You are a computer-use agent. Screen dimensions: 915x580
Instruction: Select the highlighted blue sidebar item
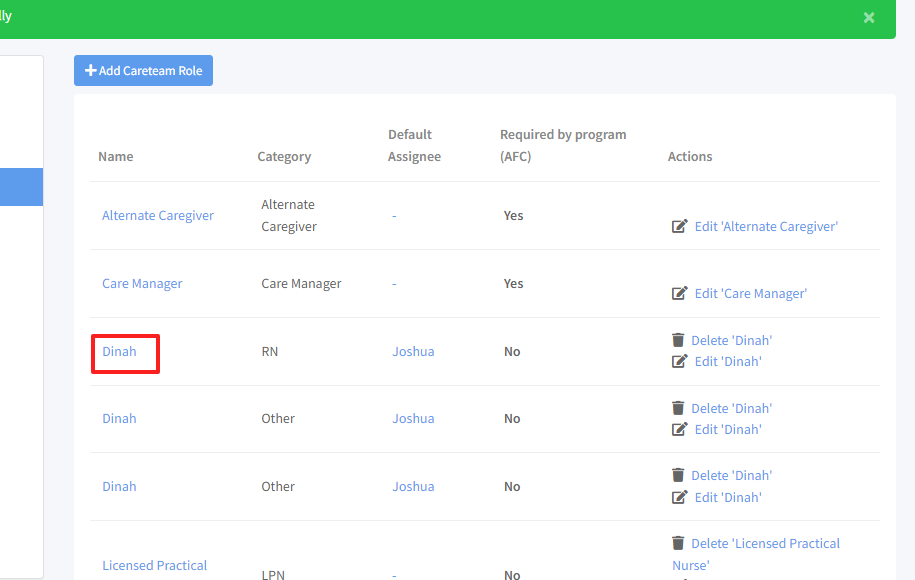point(21,187)
